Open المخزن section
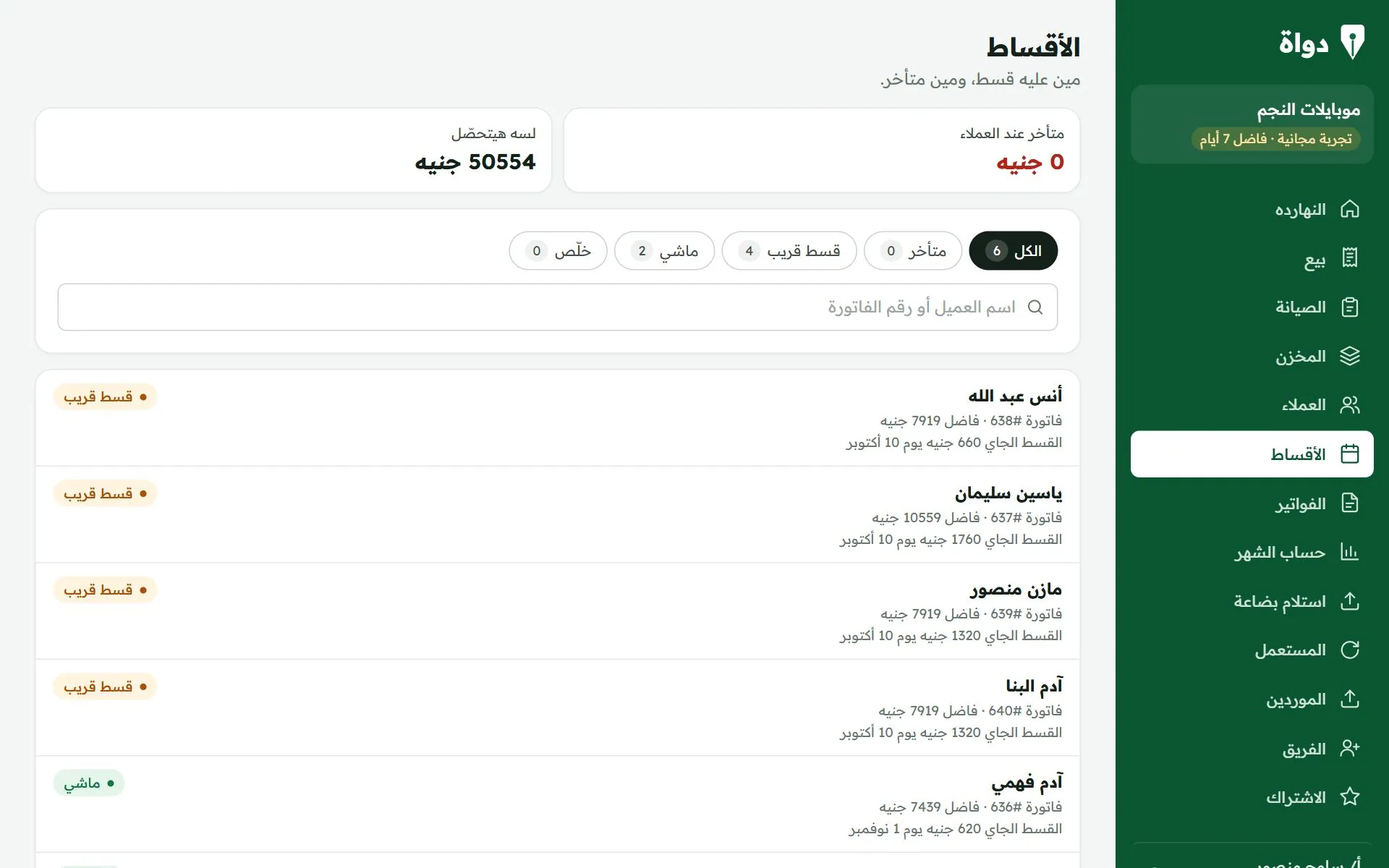This screenshot has width=1389, height=868. tap(1252, 356)
